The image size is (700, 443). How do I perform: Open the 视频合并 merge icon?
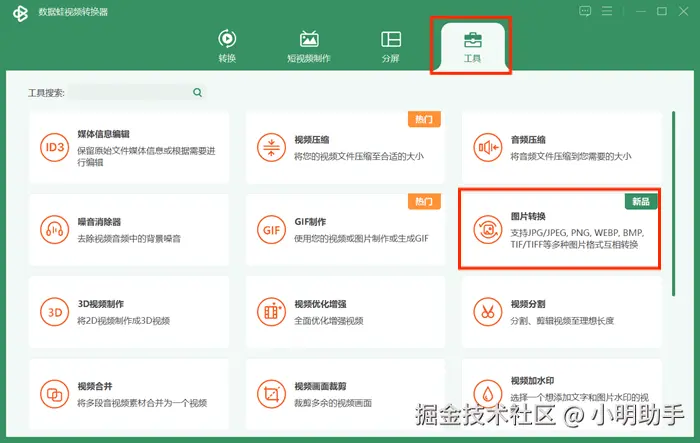pyautogui.click(x=54, y=394)
